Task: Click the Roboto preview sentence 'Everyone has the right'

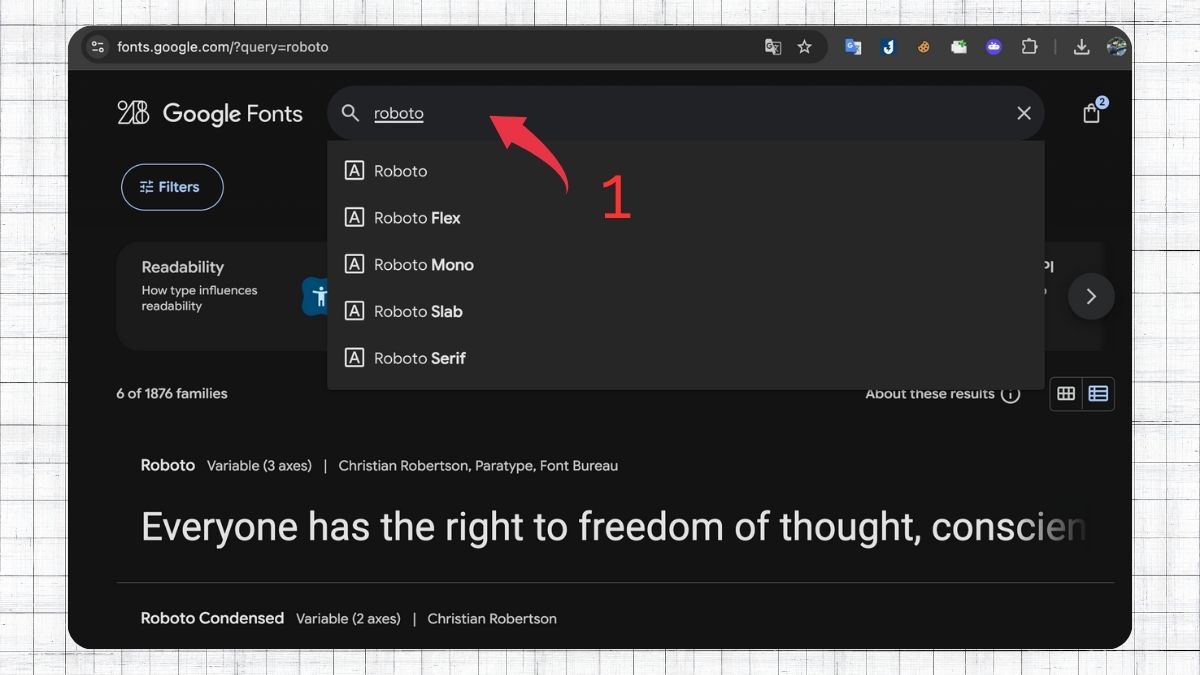Action: pos(614,527)
